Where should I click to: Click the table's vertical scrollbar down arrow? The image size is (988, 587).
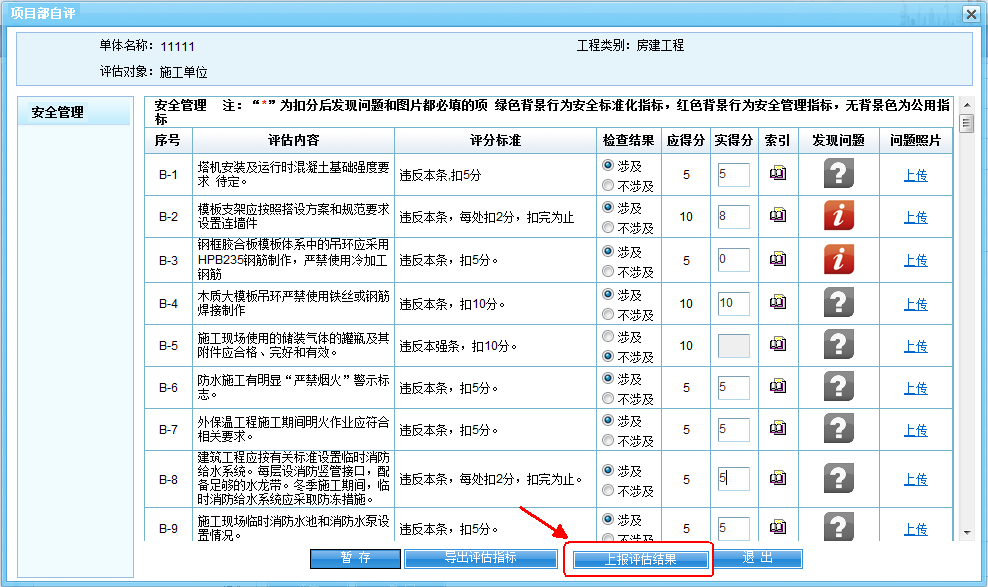coord(966,533)
